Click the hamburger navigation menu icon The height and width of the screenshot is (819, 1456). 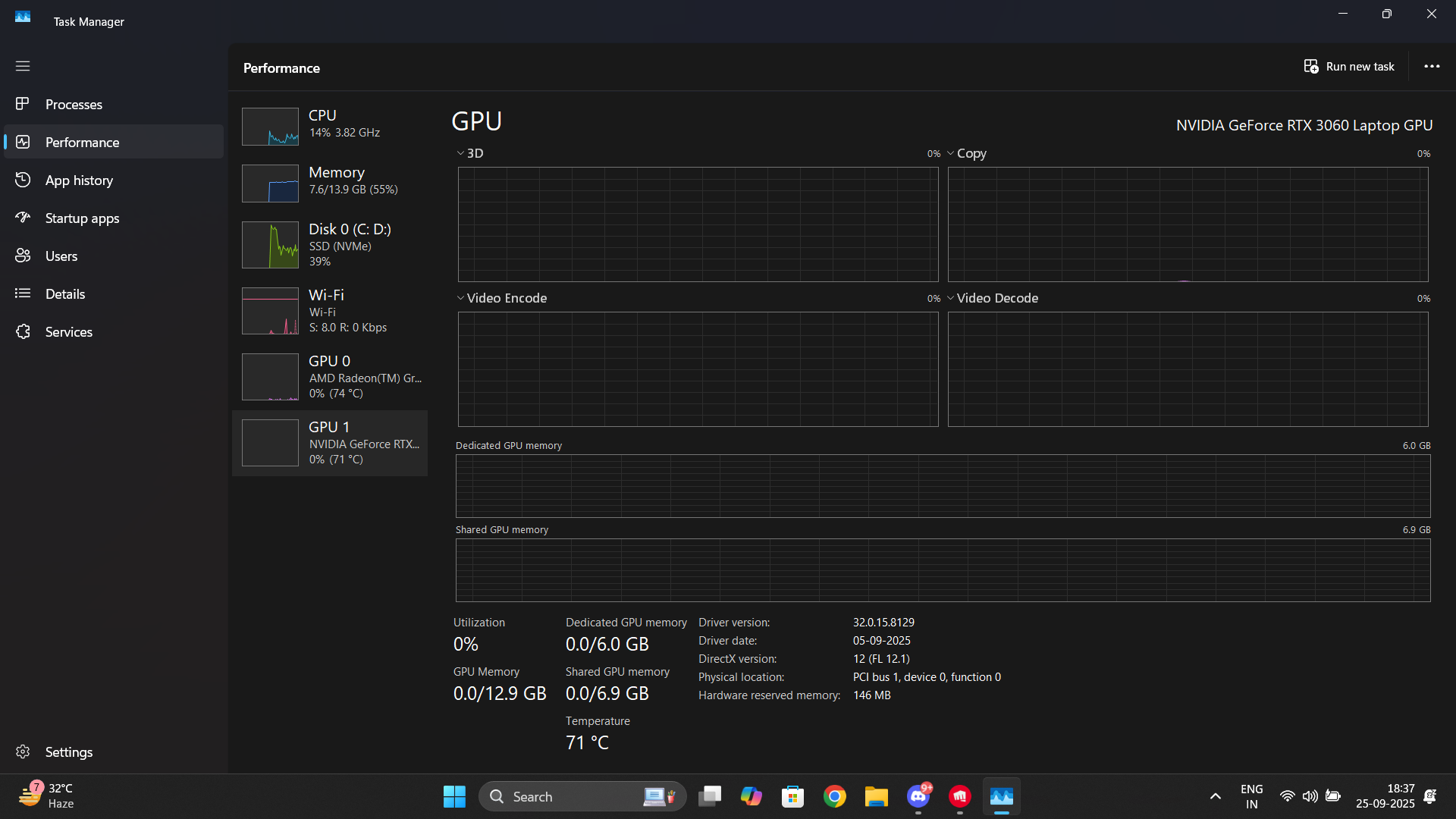(23, 66)
